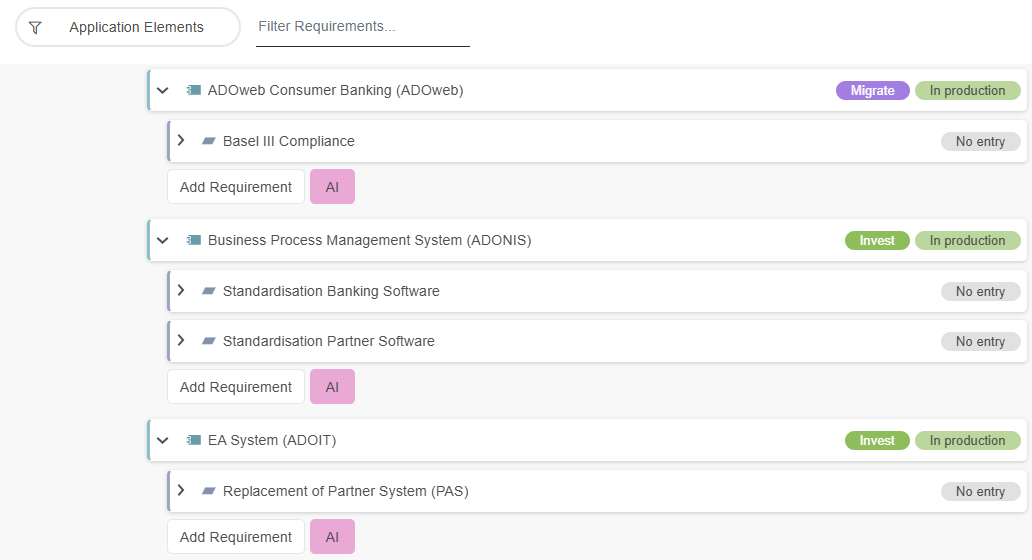
Task: Click Add Requirement under ADOweb Consumer Banking
Action: [x=236, y=187]
